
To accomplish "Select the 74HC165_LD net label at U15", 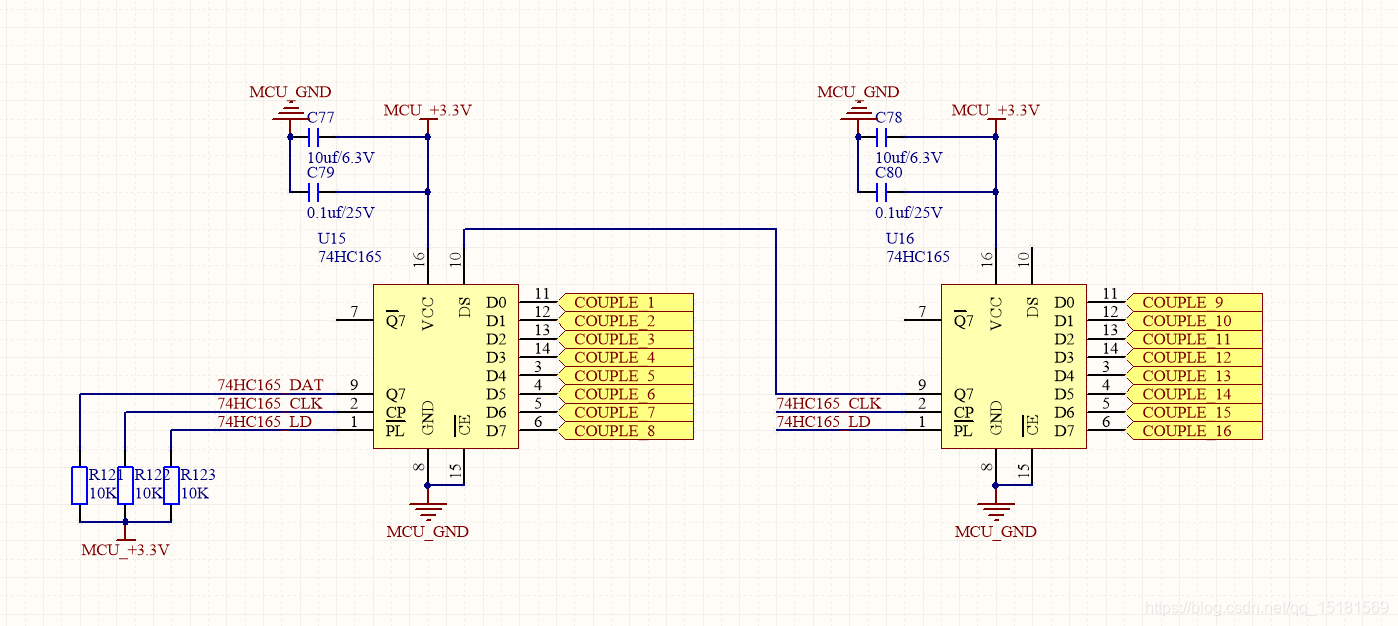I will [x=265, y=421].
